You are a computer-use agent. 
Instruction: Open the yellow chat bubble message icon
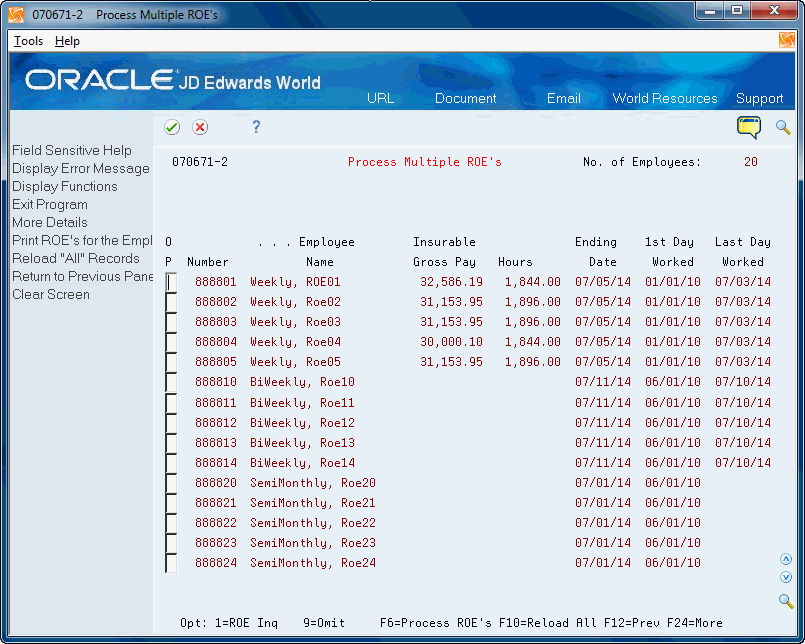(749, 127)
